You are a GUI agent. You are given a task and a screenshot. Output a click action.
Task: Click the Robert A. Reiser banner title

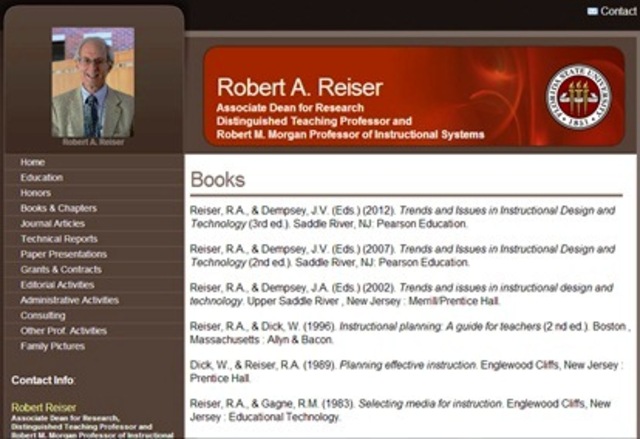tap(300, 87)
